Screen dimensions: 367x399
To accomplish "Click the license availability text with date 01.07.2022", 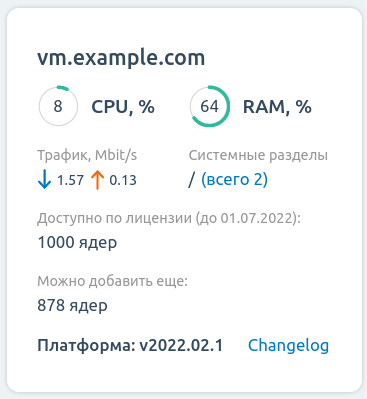I will (x=169, y=218).
